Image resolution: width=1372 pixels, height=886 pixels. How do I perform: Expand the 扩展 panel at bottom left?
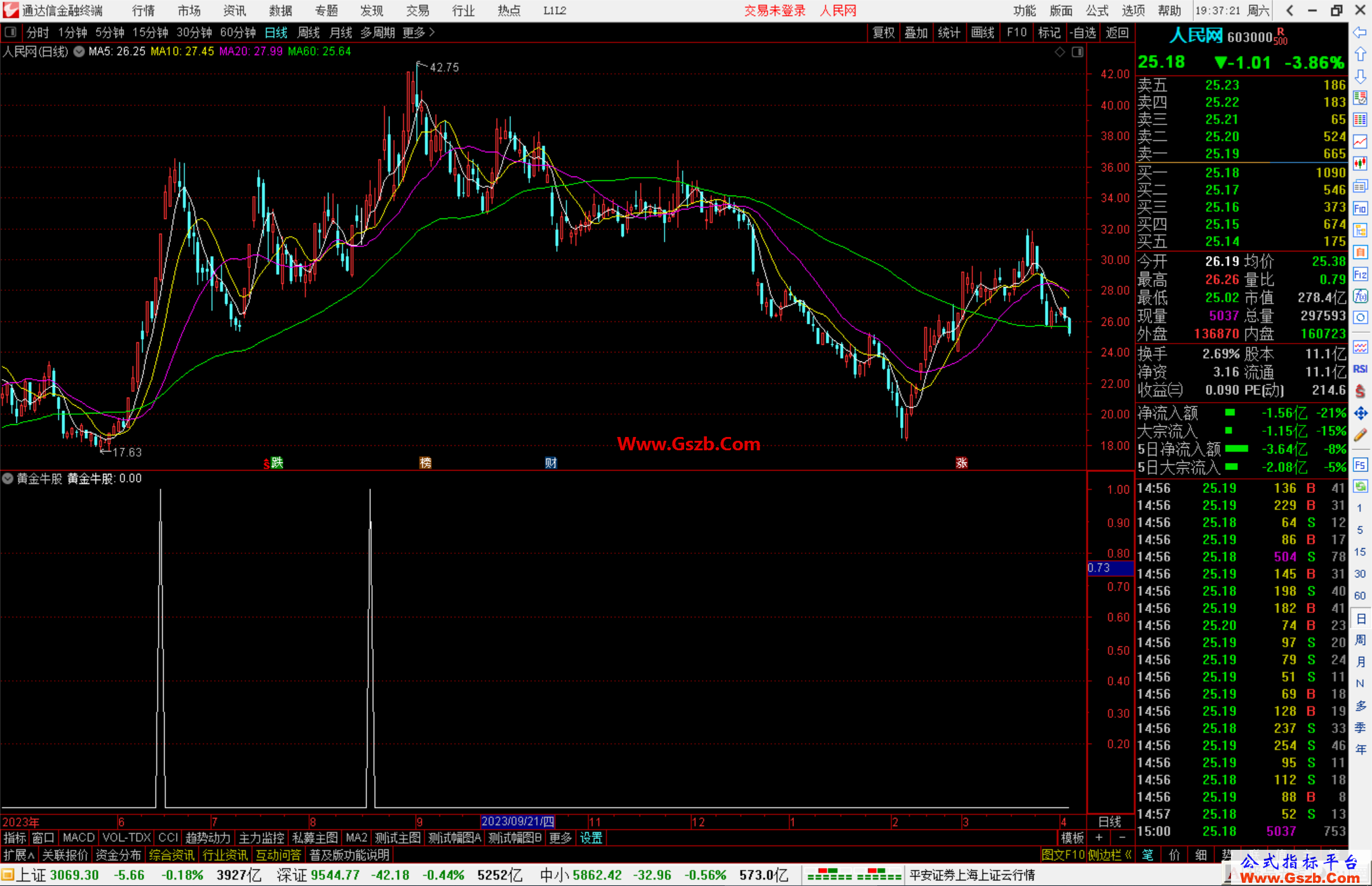click(19, 855)
